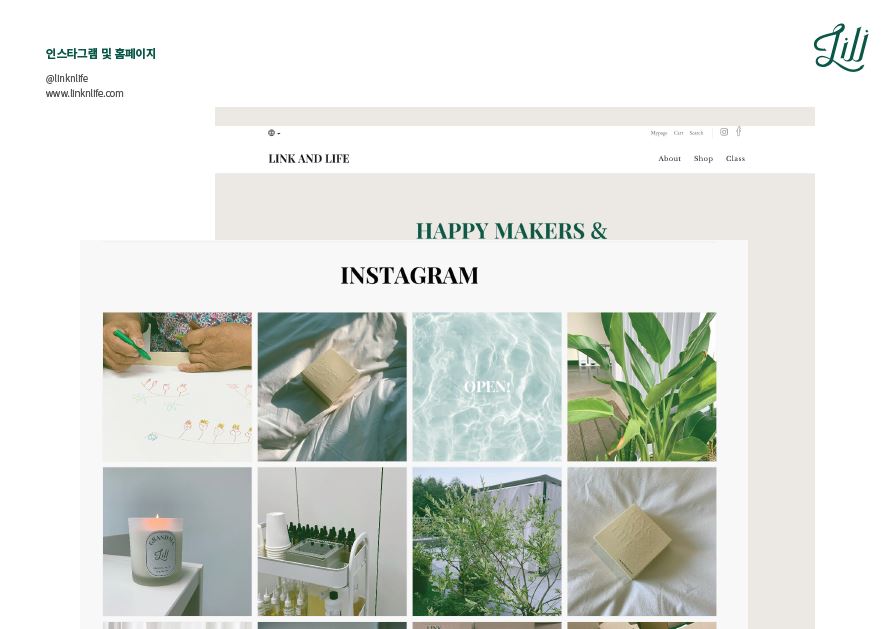
Task: Open the Shop menu item
Action: pyautogui.click(x=703, y=159)
